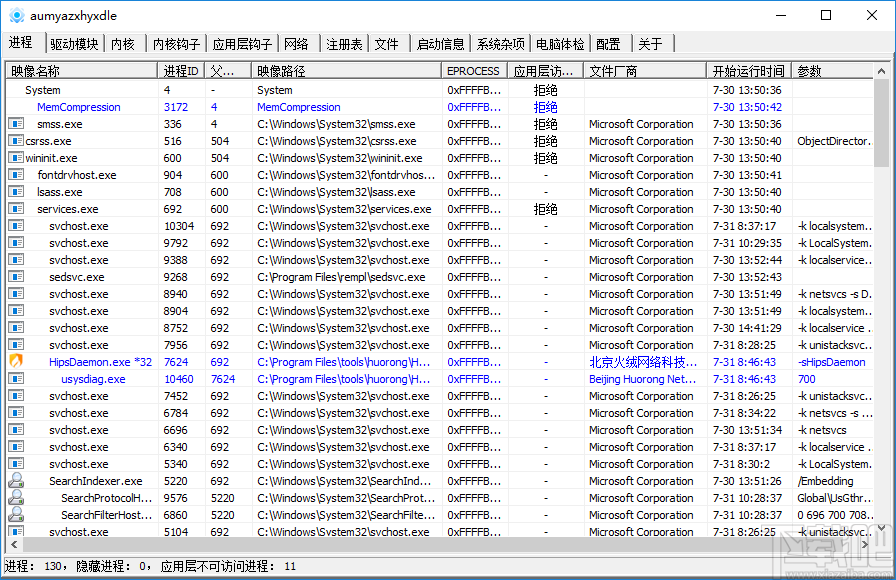The width and height of the screenshot is (896, 580).
Task: Select the System process row
Action: point(439,90)
